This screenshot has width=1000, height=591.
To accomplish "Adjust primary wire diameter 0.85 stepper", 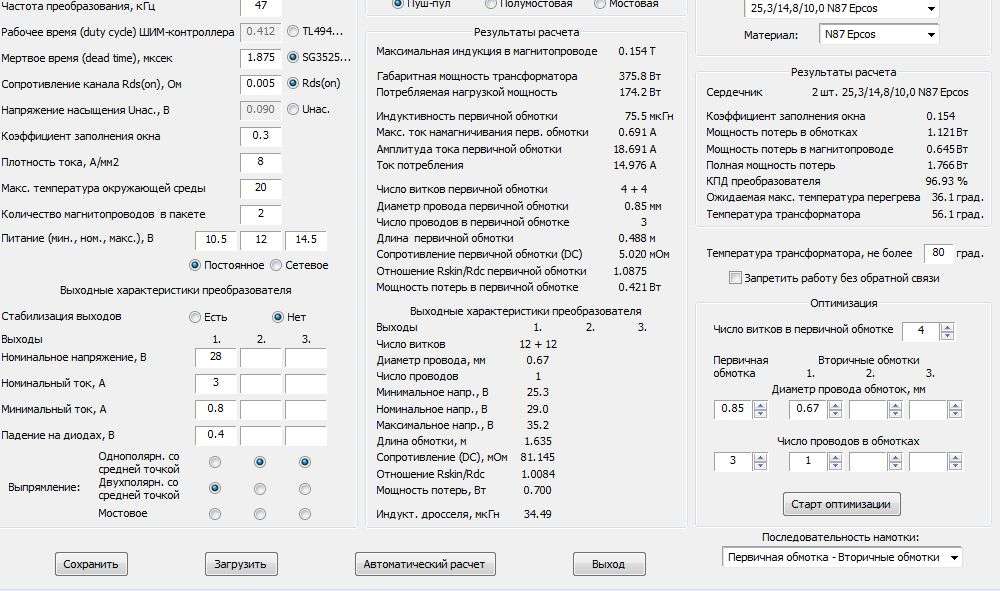I will (x=760, y=409).
